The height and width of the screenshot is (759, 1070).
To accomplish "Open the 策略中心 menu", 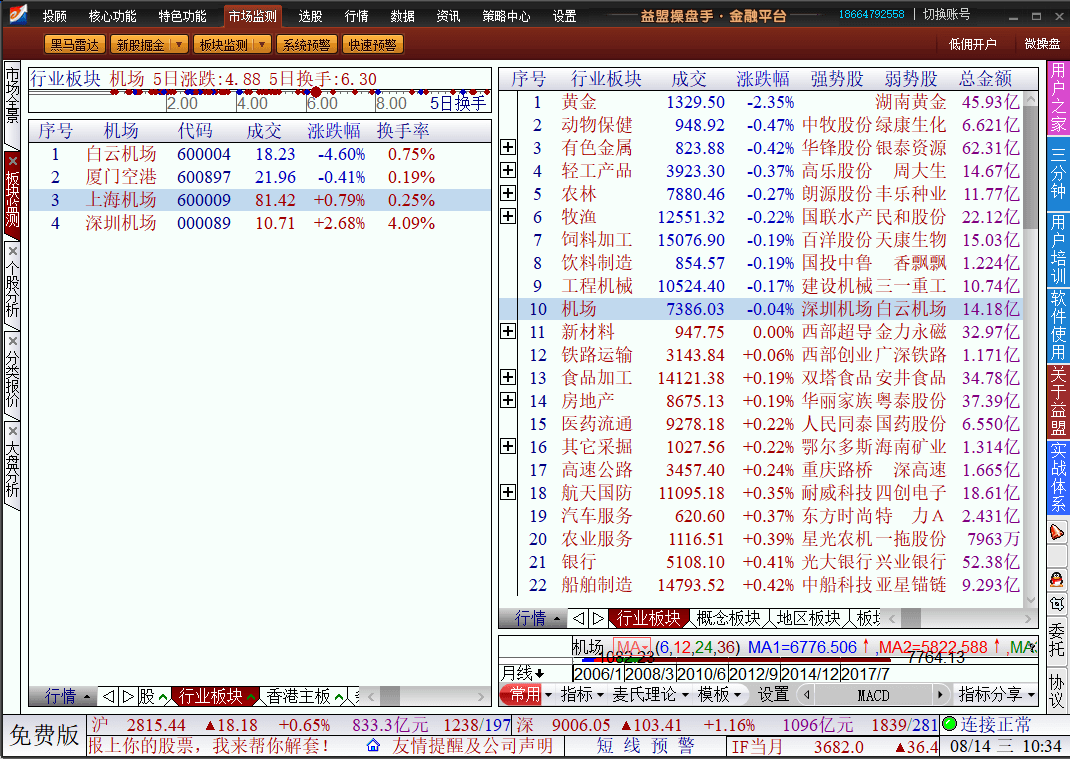I will tap(506, 16).
